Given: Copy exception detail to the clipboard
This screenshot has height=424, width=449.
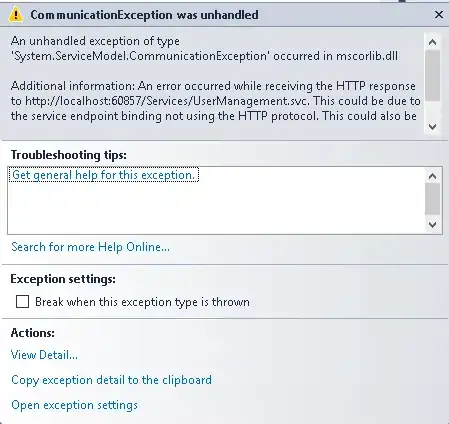Looking at the screenshot, I should 111,380.
